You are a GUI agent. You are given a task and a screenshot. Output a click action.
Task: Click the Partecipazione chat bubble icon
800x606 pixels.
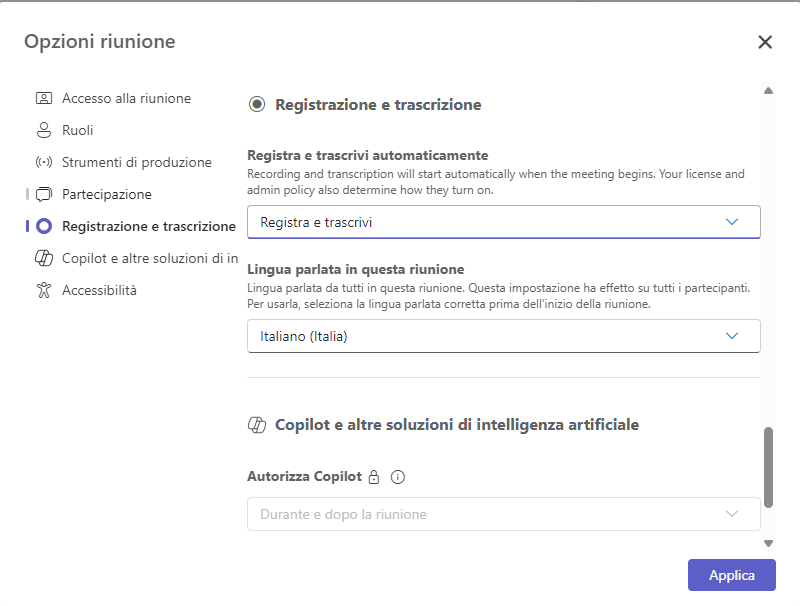(x=44, y=194)
